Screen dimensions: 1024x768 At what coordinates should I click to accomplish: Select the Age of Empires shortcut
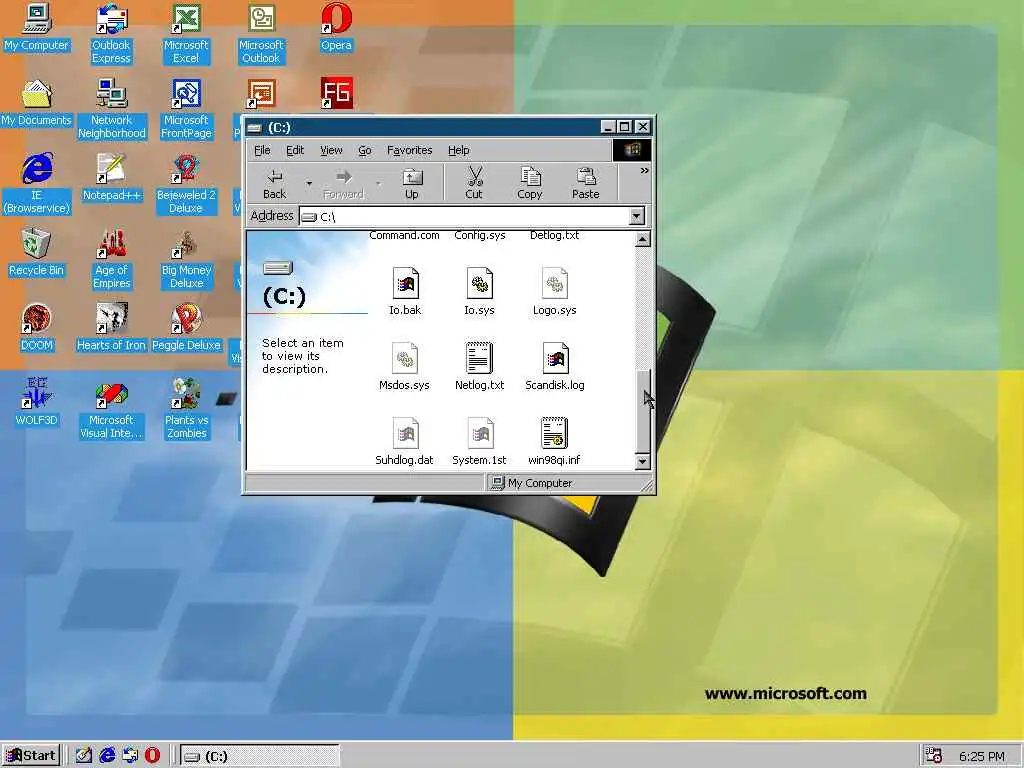coord(112,259)
